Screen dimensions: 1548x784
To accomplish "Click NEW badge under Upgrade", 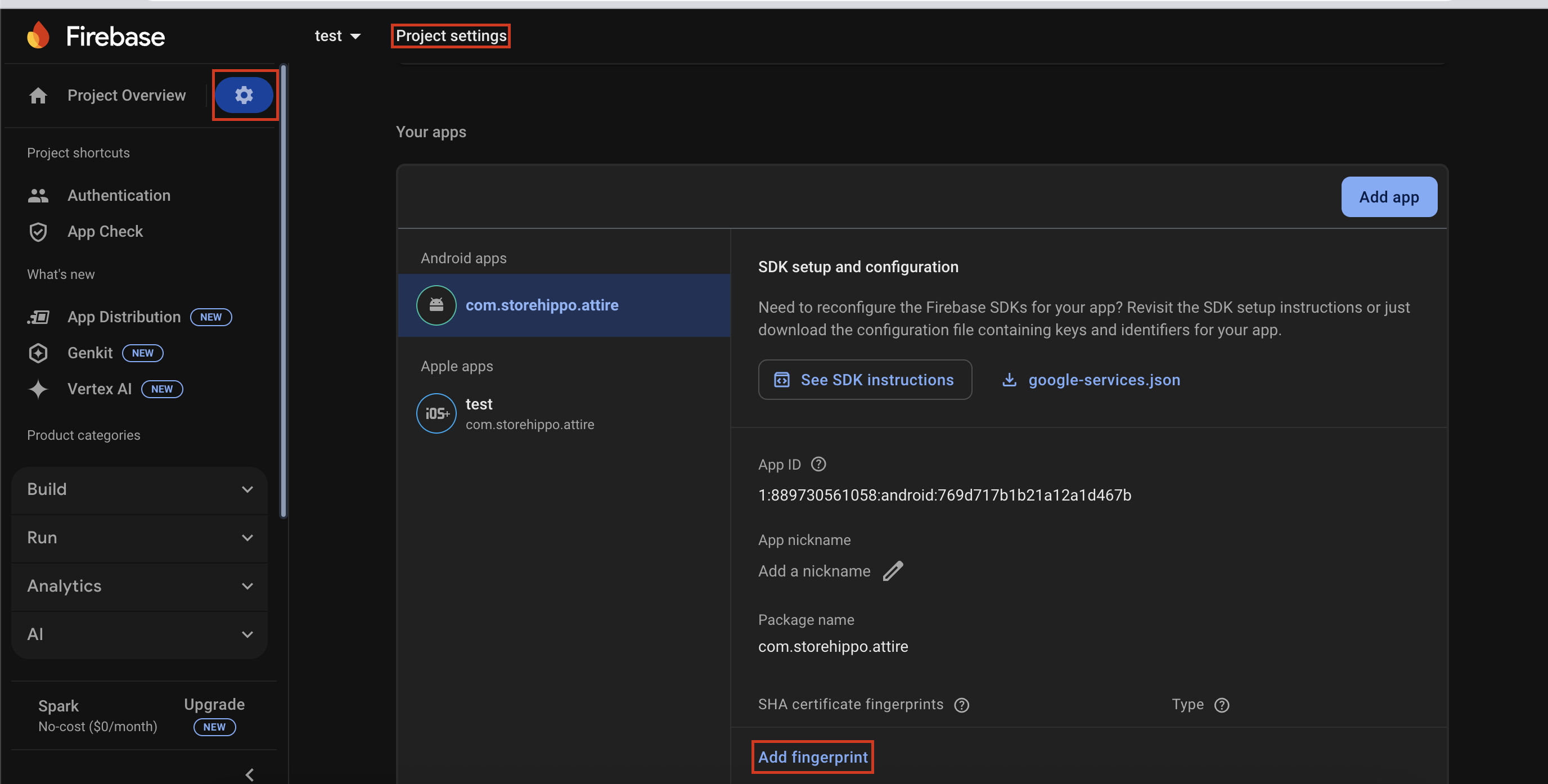I will coord(214,727).
